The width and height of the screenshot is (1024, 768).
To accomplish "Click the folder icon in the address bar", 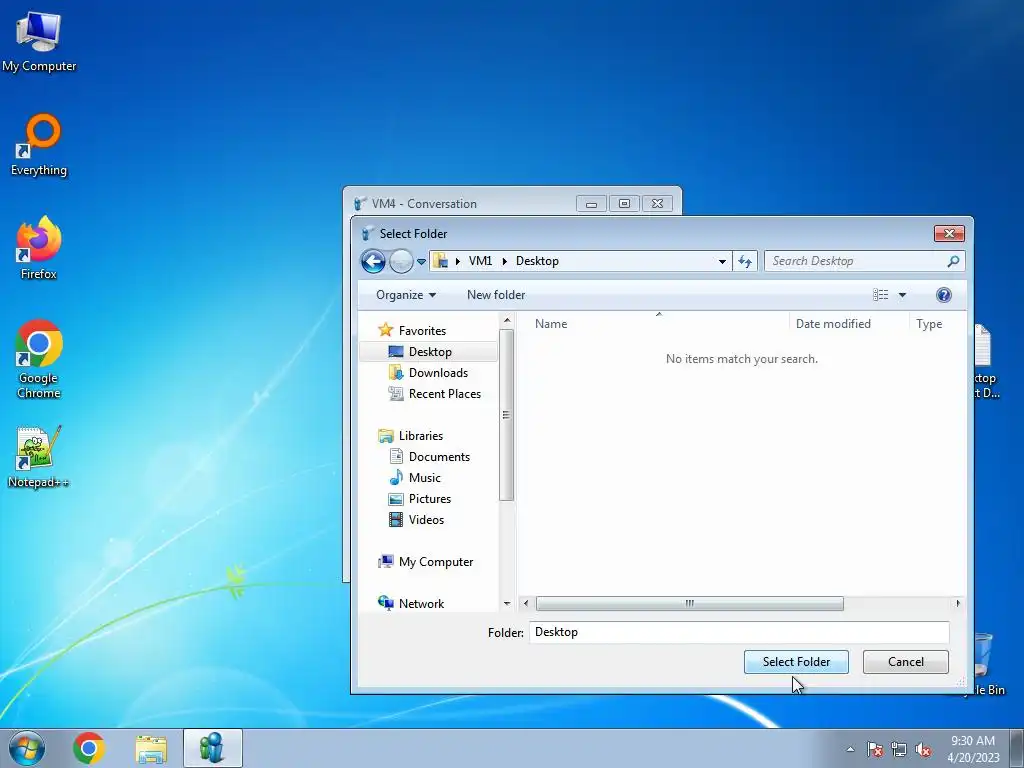I will (441, 261).
